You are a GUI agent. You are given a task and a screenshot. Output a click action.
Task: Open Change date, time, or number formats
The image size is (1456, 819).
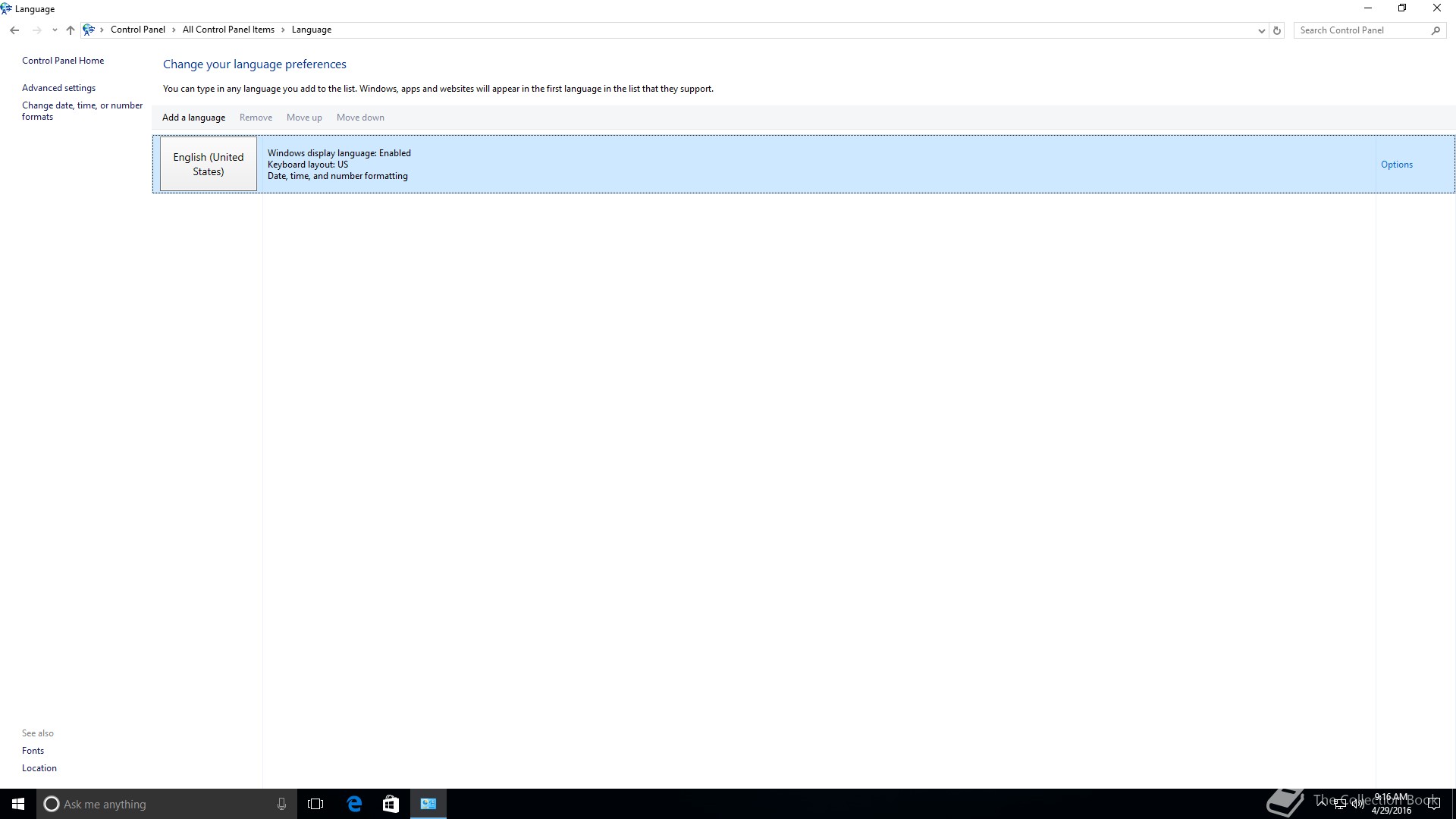(x=82, y=111)
